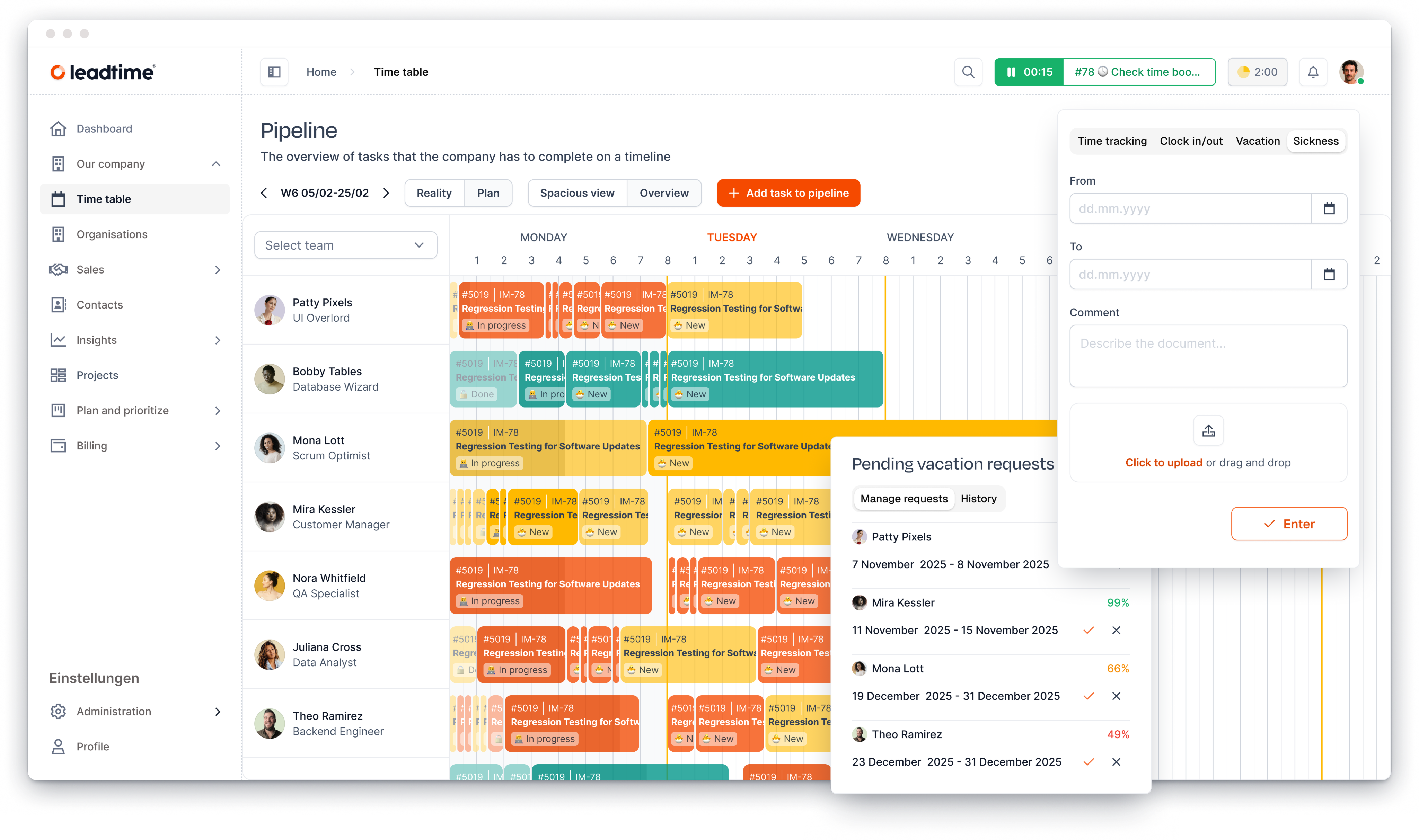Collapse the Our company section
The image size is (1419, 840).
point(216,163)
